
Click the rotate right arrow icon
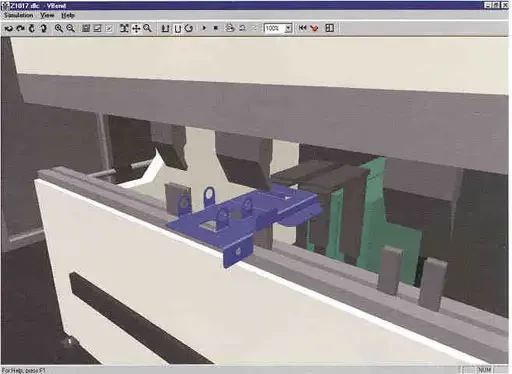click(x=20, y=29)
